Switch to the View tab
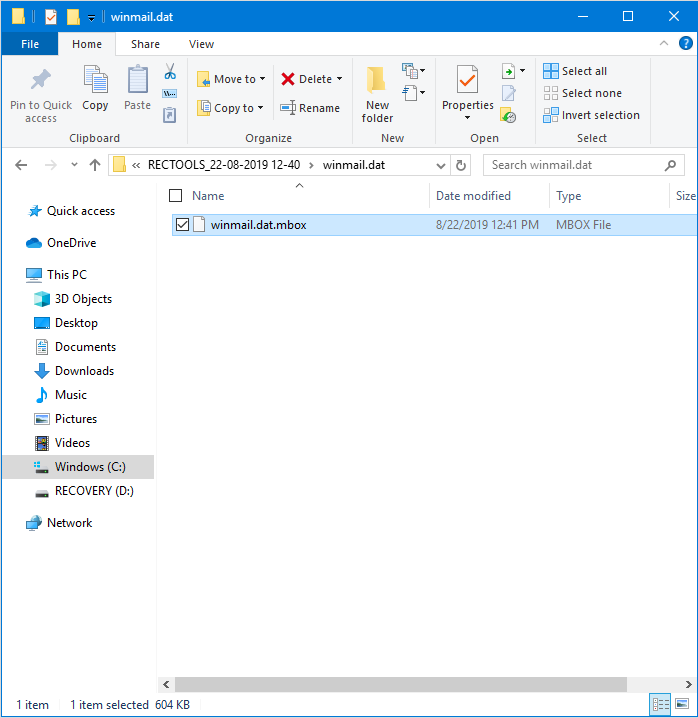The width and height of the screenshot is (698, 718). pos(201,44)
